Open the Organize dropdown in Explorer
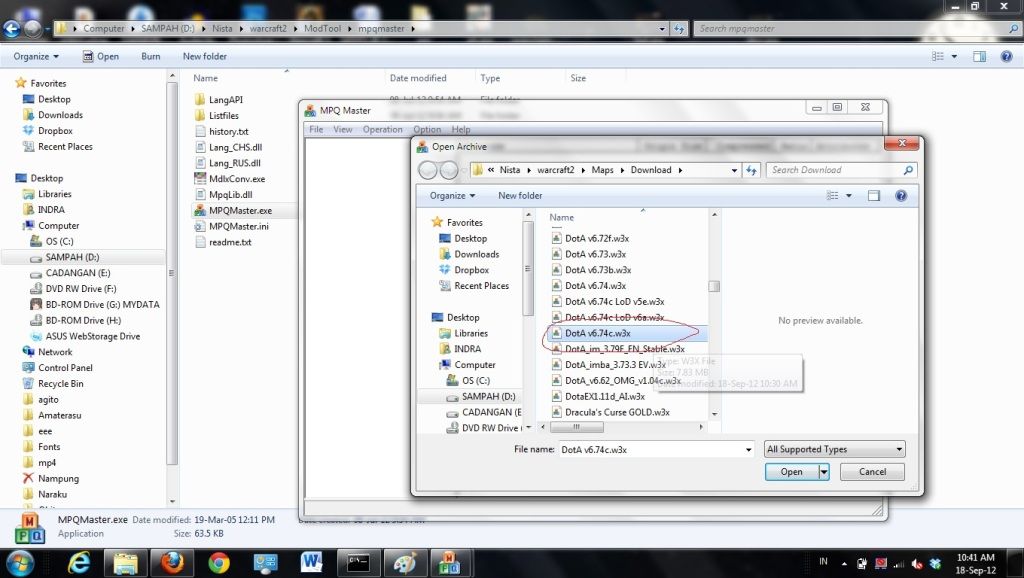This screenshot has height=578, width=1024. [x=36, y=56]
